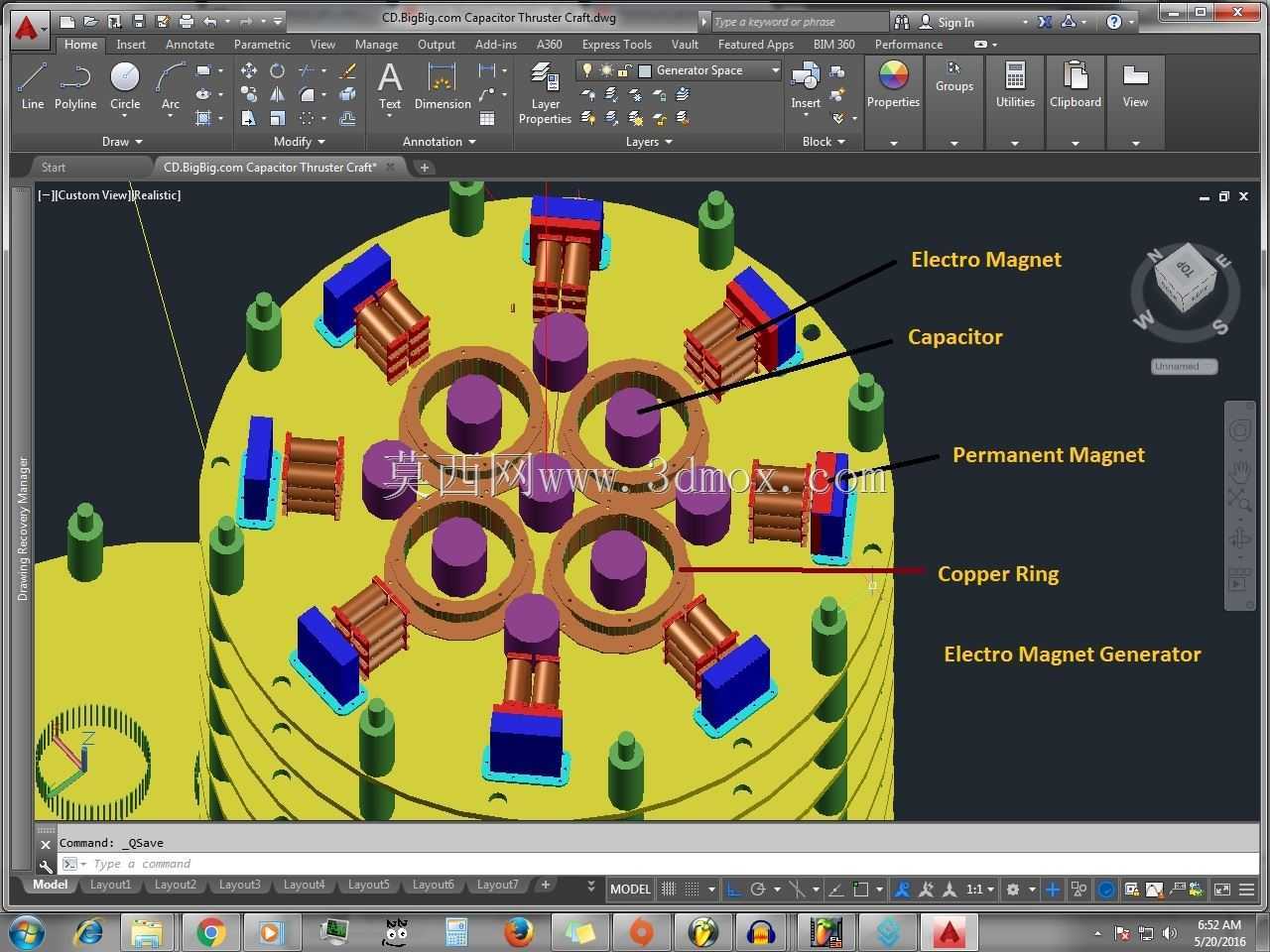The image size is (1270, 952).
Task: Toggle object snap tracking in status bar
Action: (835, 889)
